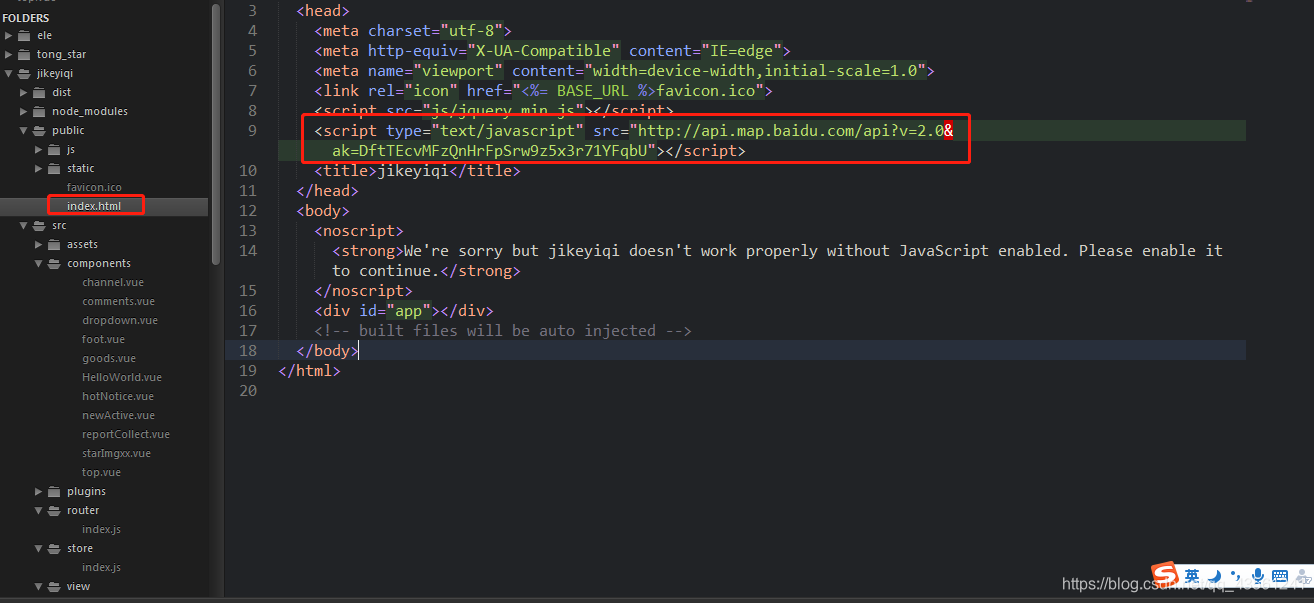Open HelloWorld.vue file
Viewport: 1314px width, 603px height.
tap(122, 377)
